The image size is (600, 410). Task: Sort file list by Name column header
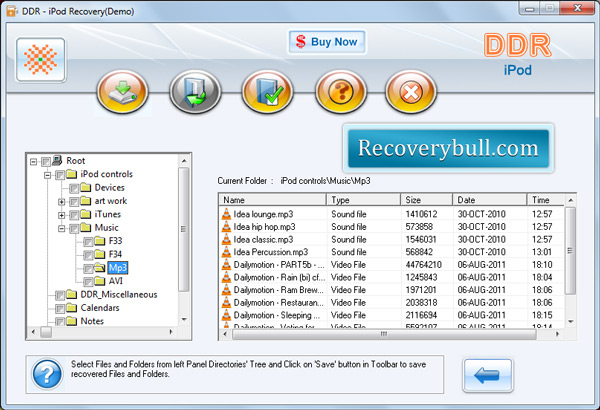click(x=272, y=200)
